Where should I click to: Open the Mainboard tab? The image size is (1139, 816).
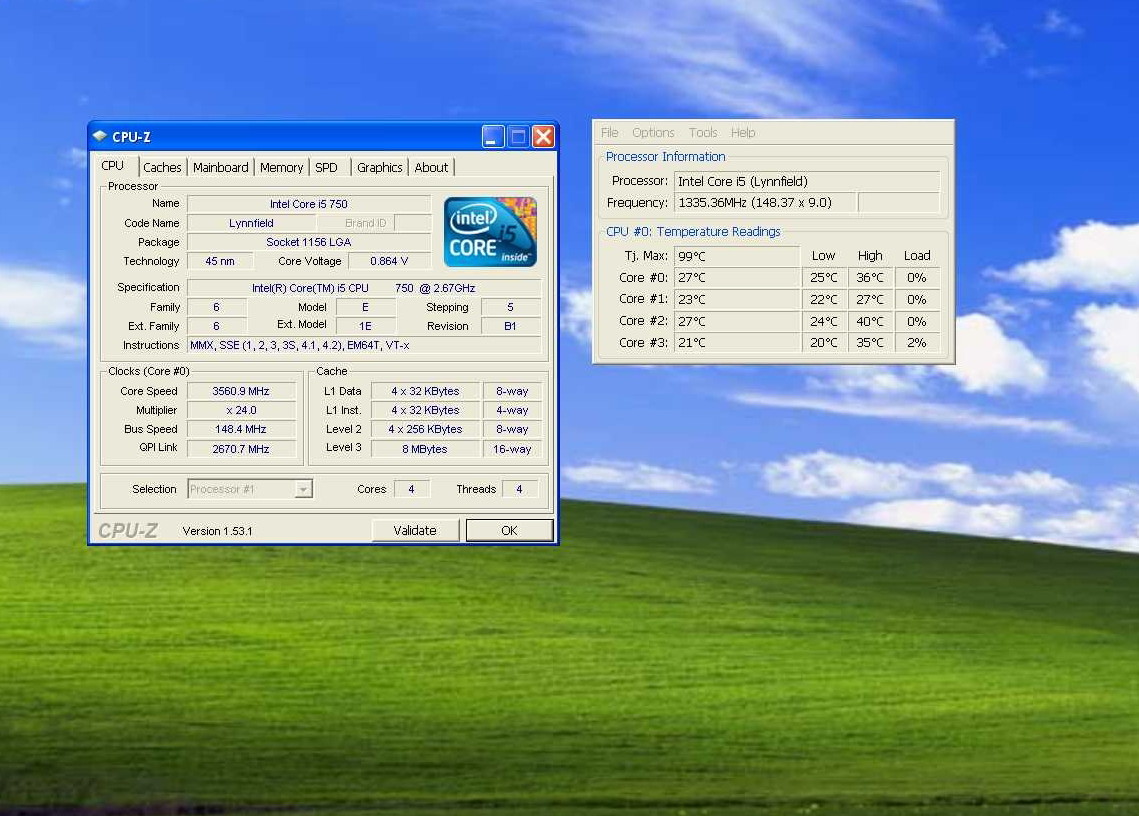click(221, 167)
